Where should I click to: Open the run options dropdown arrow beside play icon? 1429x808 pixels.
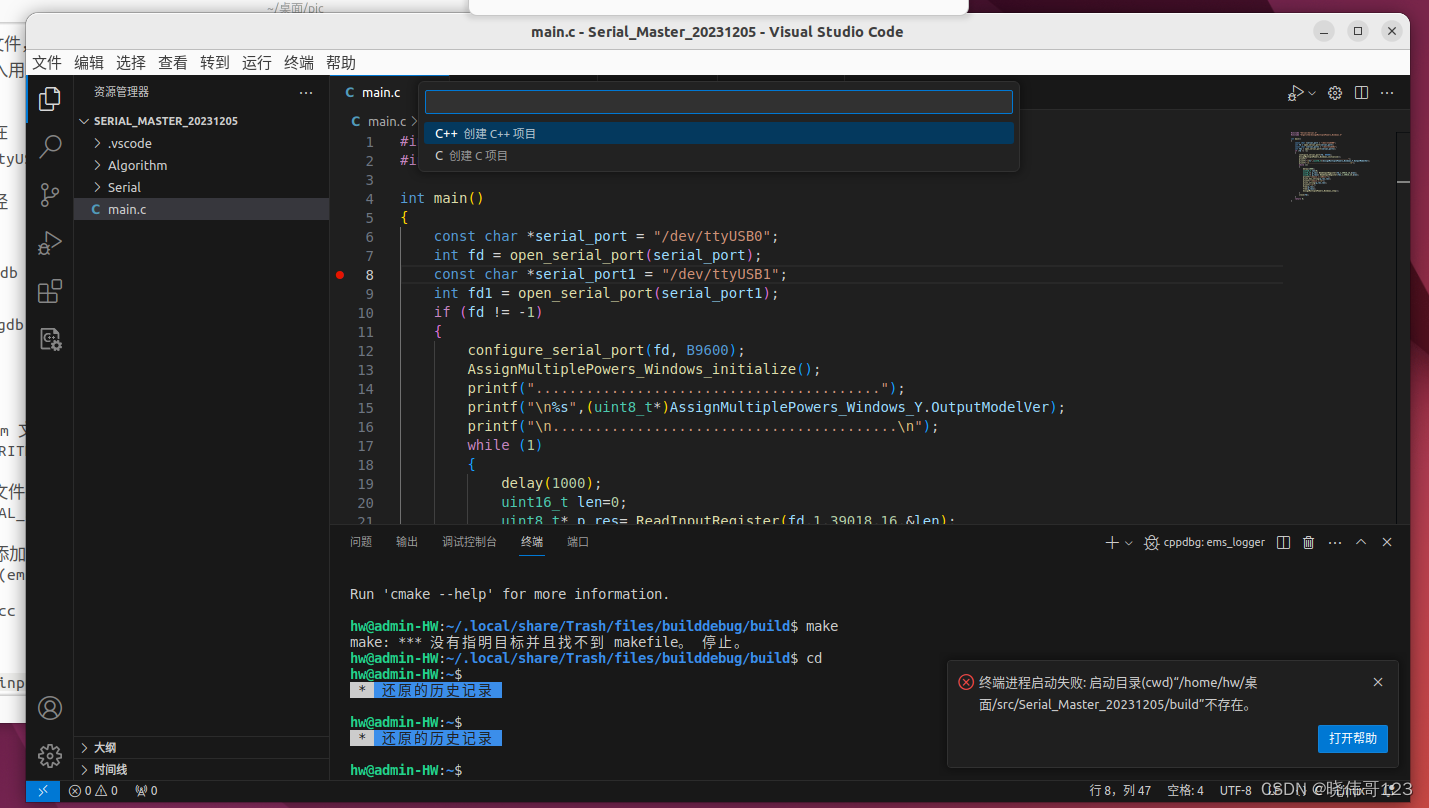pos(1312,93)
